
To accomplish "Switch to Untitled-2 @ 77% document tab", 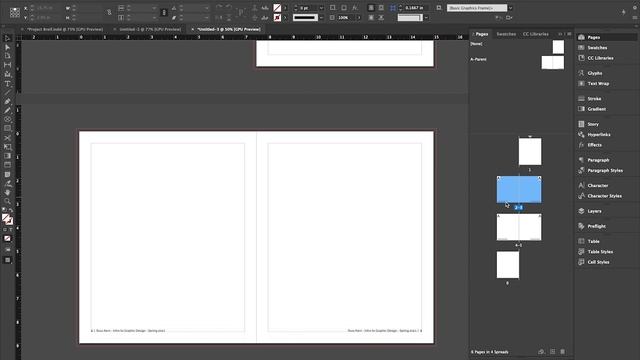I will tap(150, 29).
